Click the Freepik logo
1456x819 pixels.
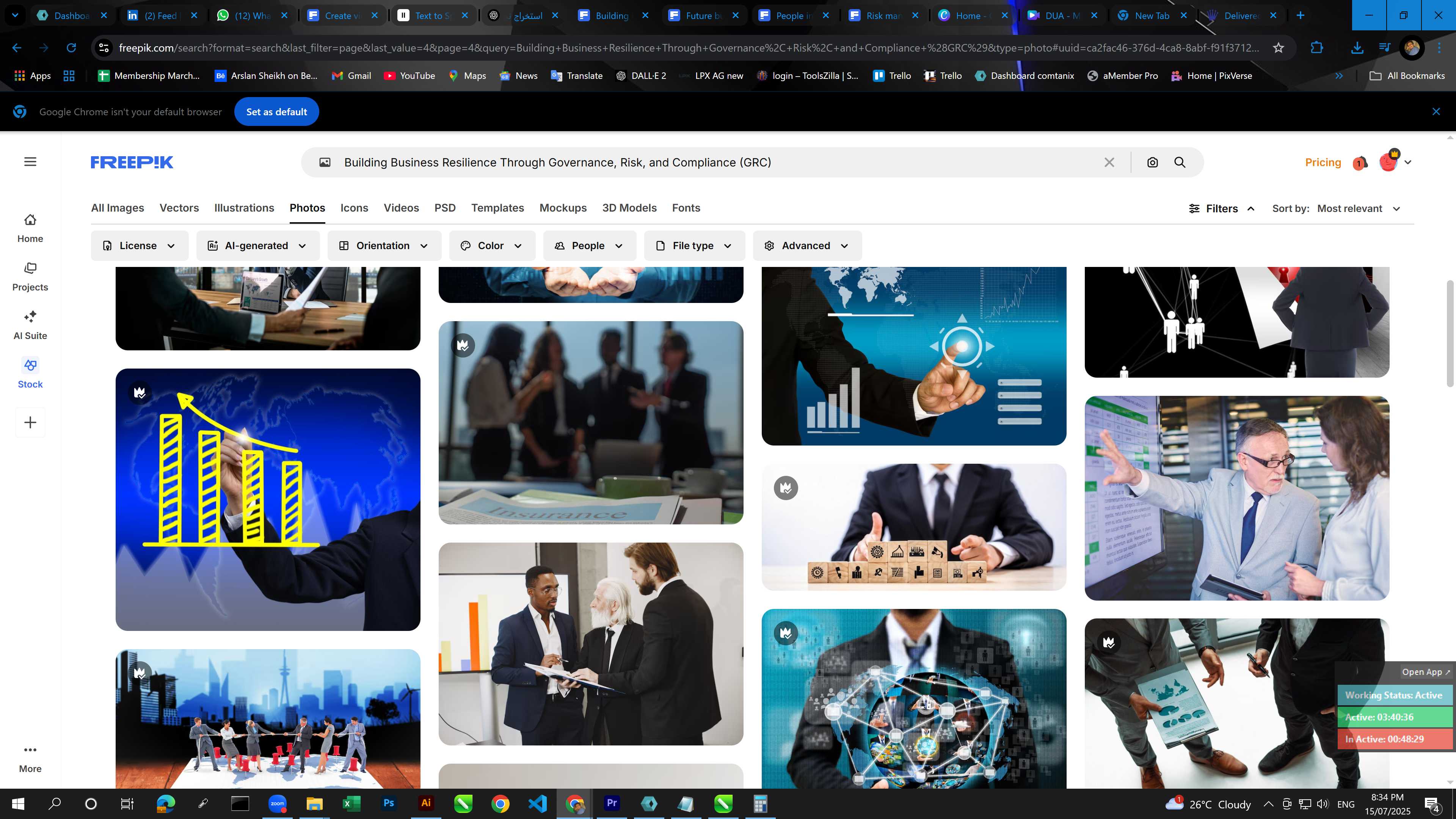tap(132, 162)
